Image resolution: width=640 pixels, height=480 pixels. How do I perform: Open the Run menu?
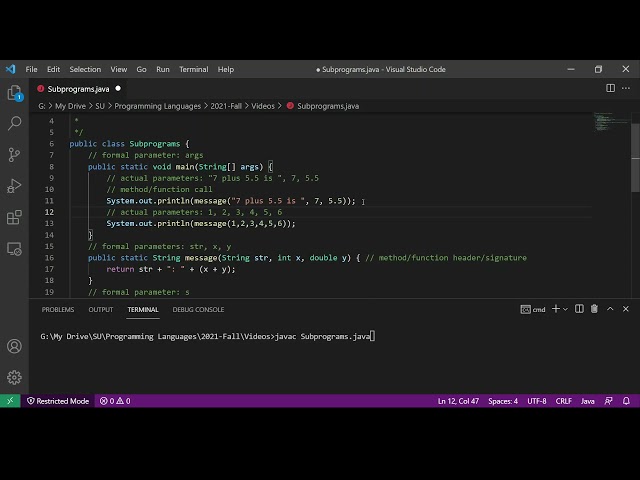pos(162,69)
